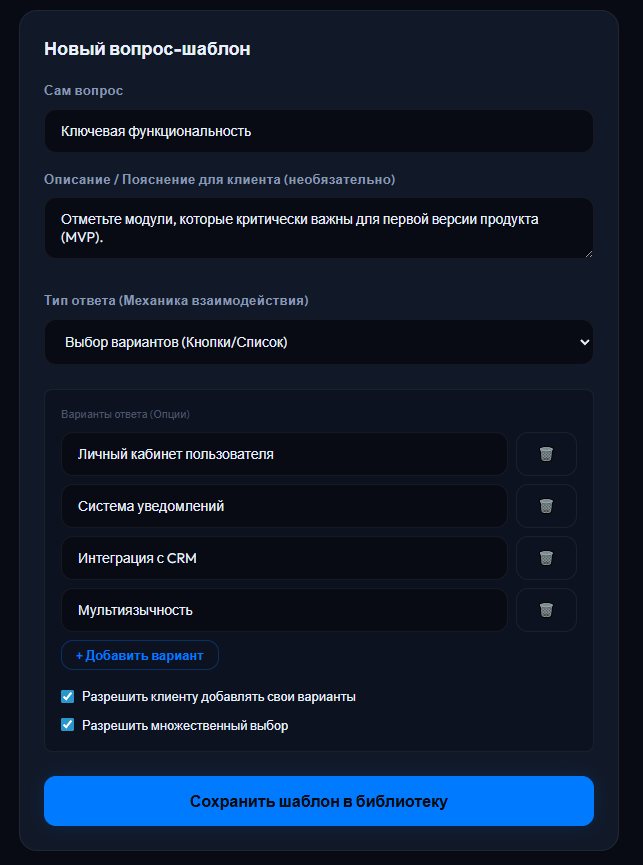Edit the "Личный кабинет пользователя" option field

point(284,454)
